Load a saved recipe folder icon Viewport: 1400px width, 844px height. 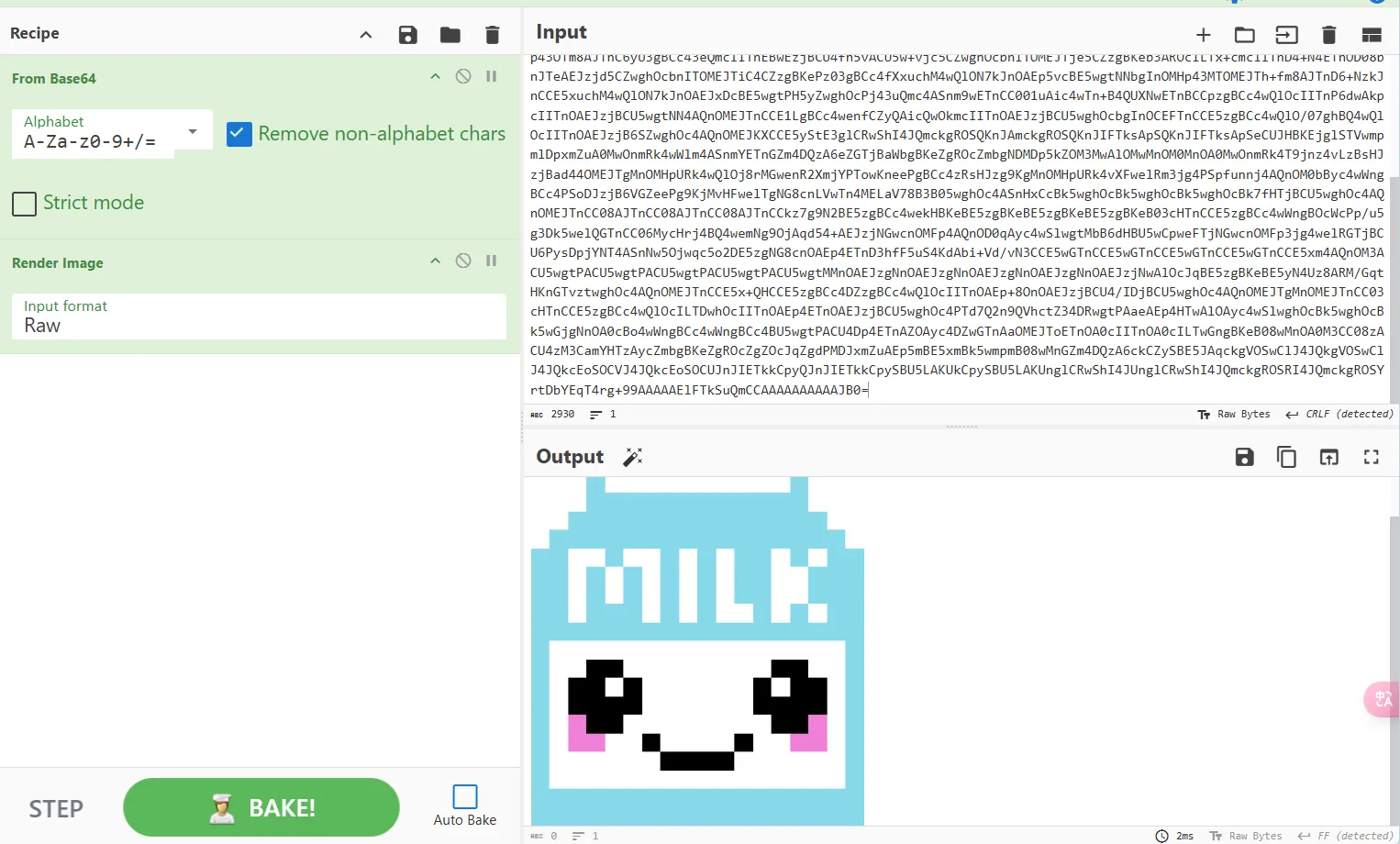pos(450,35)
